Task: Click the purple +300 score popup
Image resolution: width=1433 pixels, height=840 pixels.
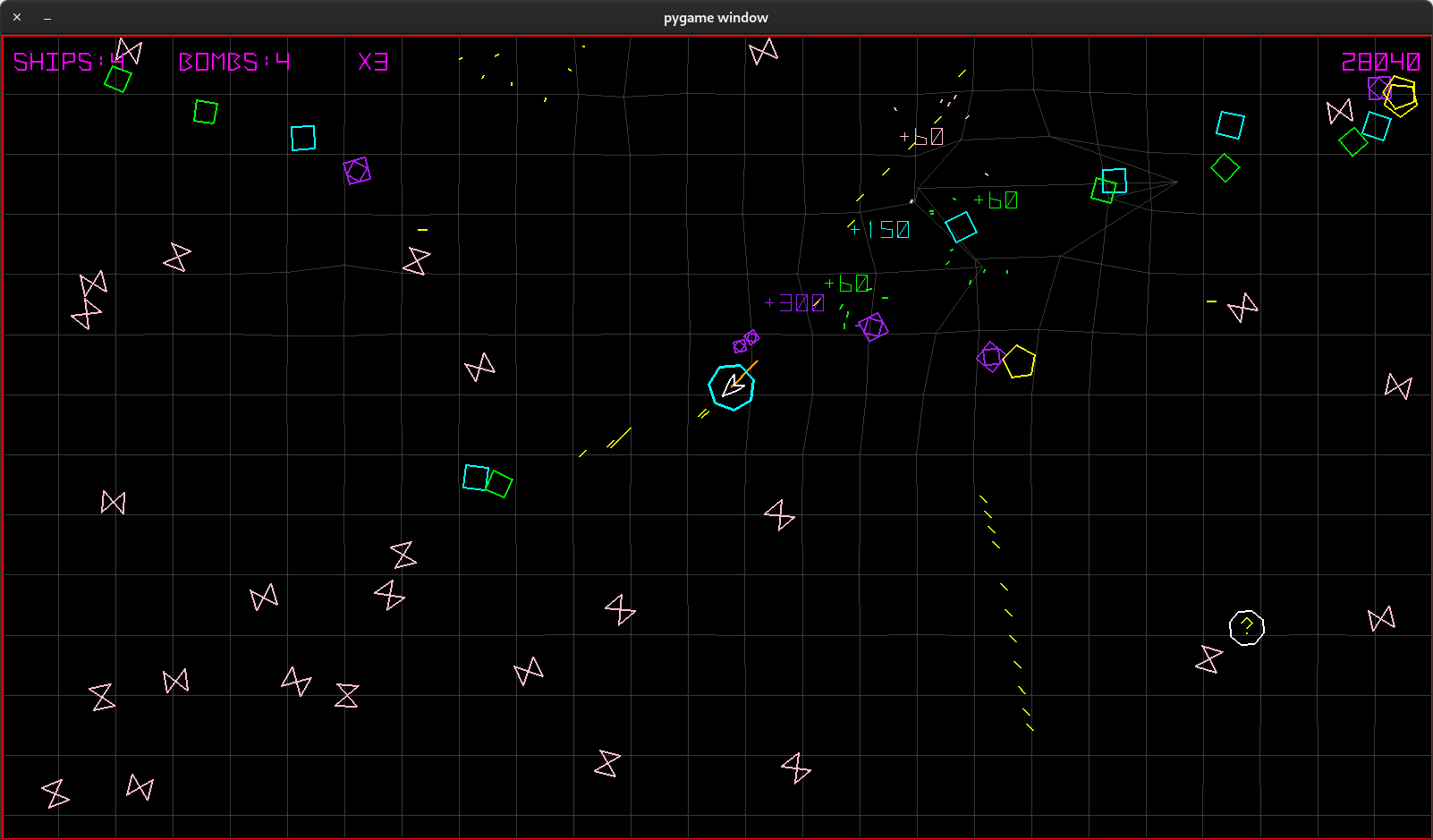Action: point(795,302)
